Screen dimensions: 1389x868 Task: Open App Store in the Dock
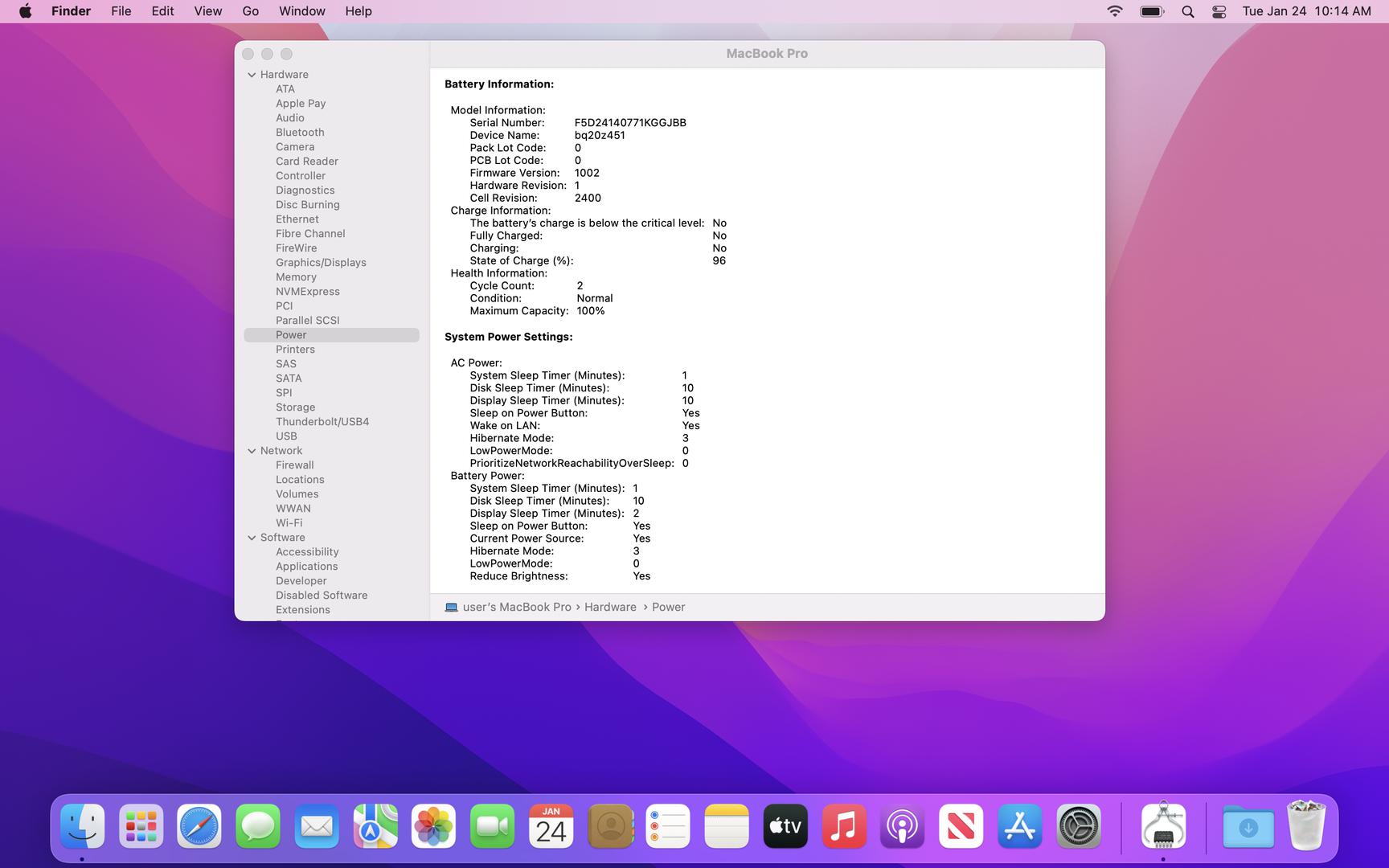click(1020, 826)
